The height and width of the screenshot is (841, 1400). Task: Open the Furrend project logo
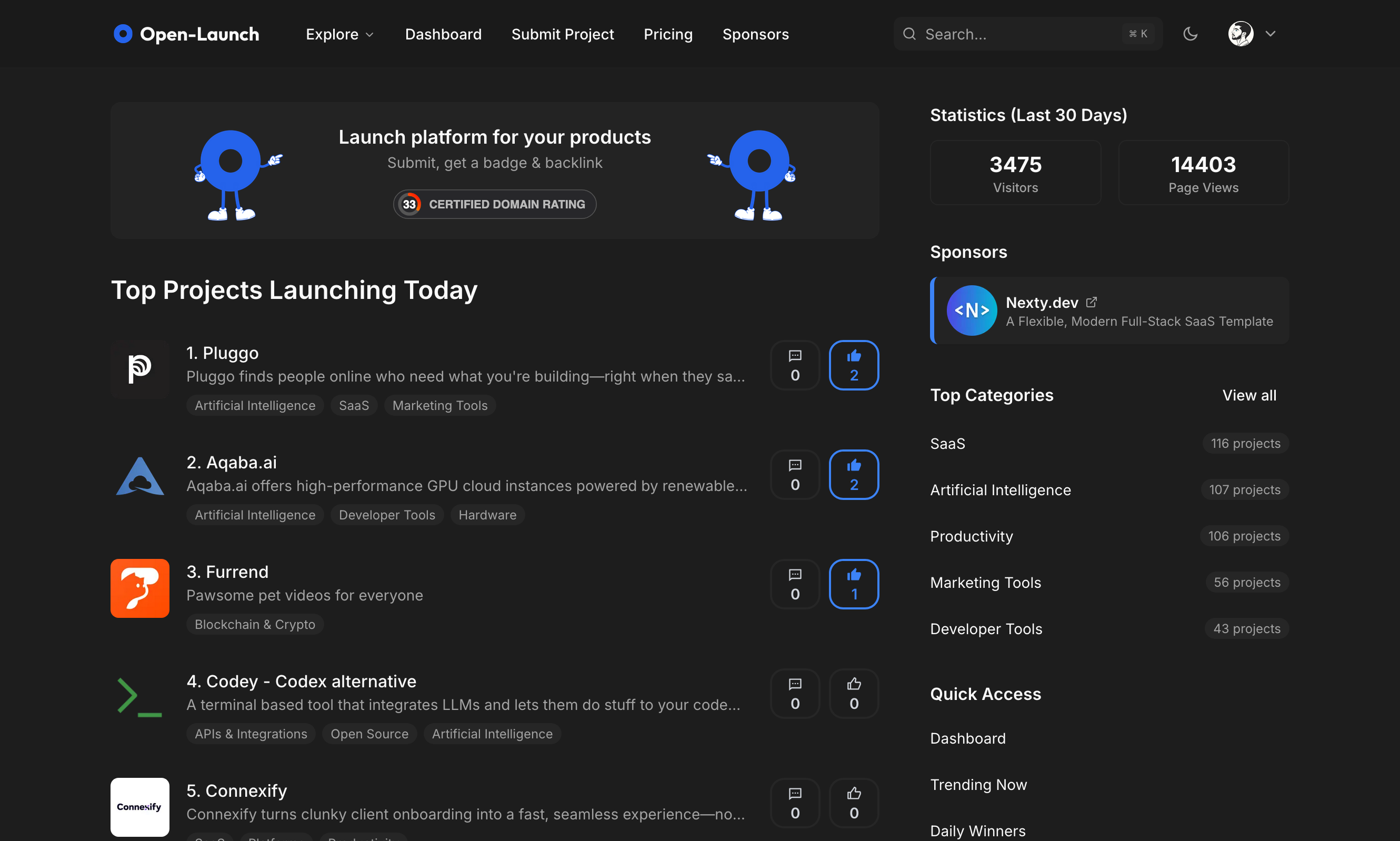pyautogui.click(x=140, y=588)
